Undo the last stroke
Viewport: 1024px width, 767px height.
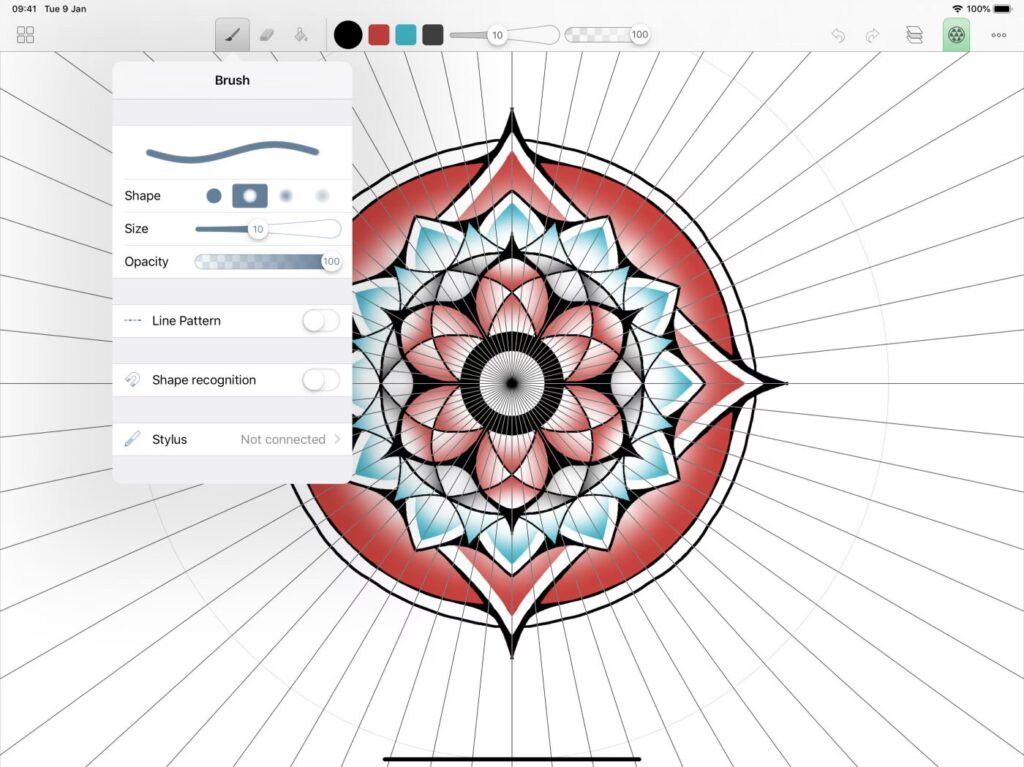[x=839, y=35]
